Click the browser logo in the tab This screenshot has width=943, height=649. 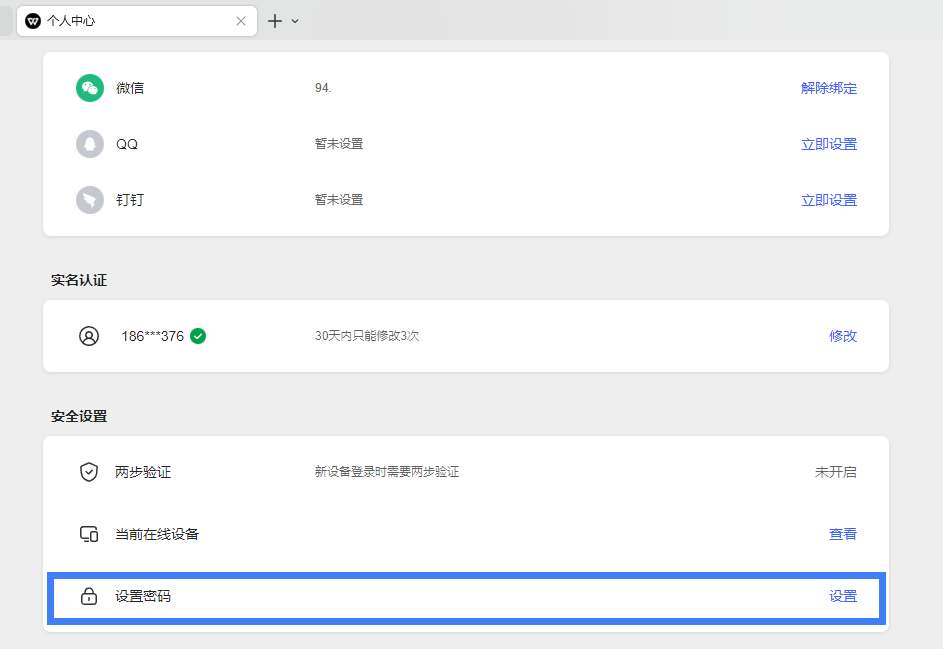33,20
